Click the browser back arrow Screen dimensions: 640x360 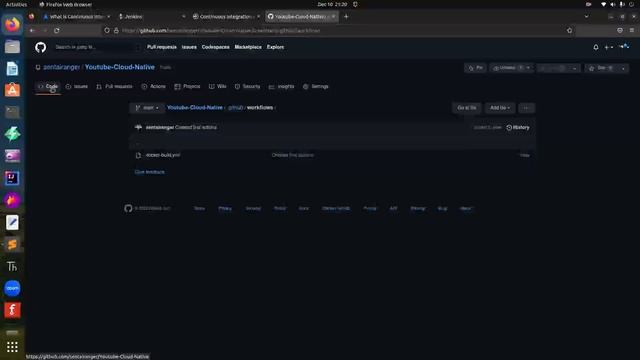coord(32,31)
